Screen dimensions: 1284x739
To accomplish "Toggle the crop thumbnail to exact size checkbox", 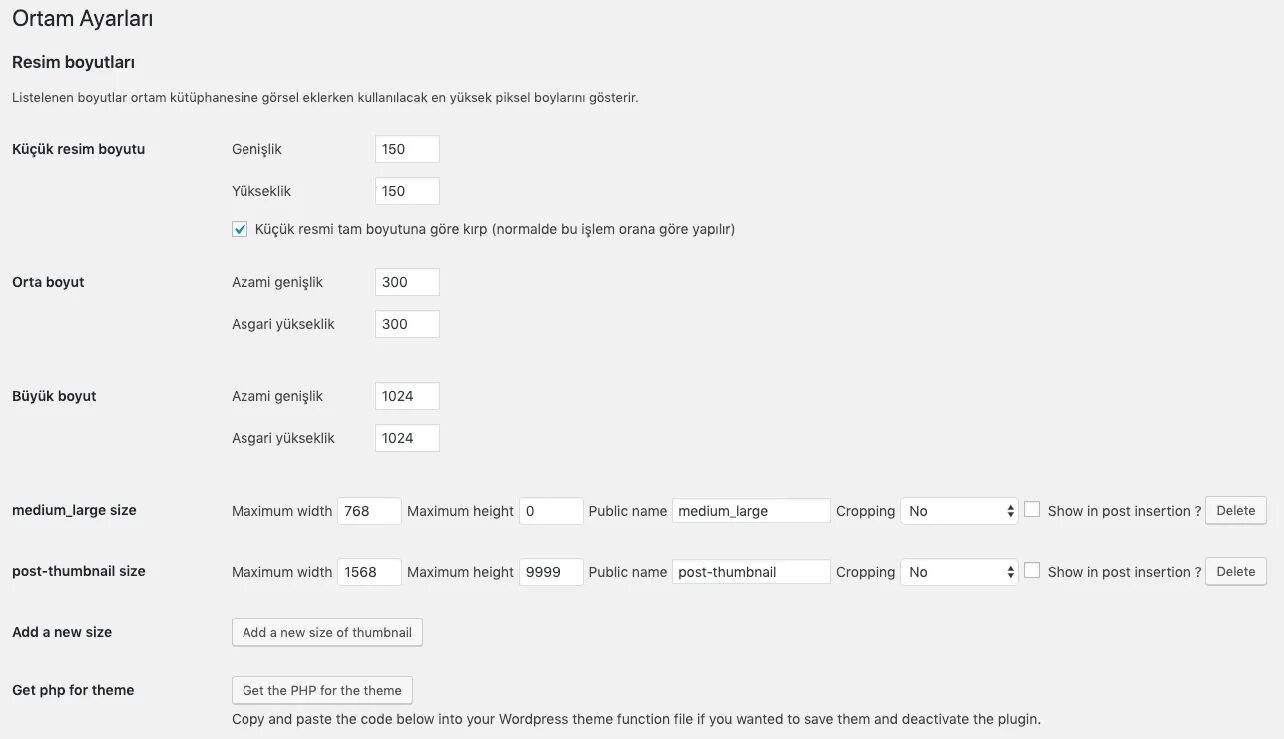I will [x=240, y=229].
